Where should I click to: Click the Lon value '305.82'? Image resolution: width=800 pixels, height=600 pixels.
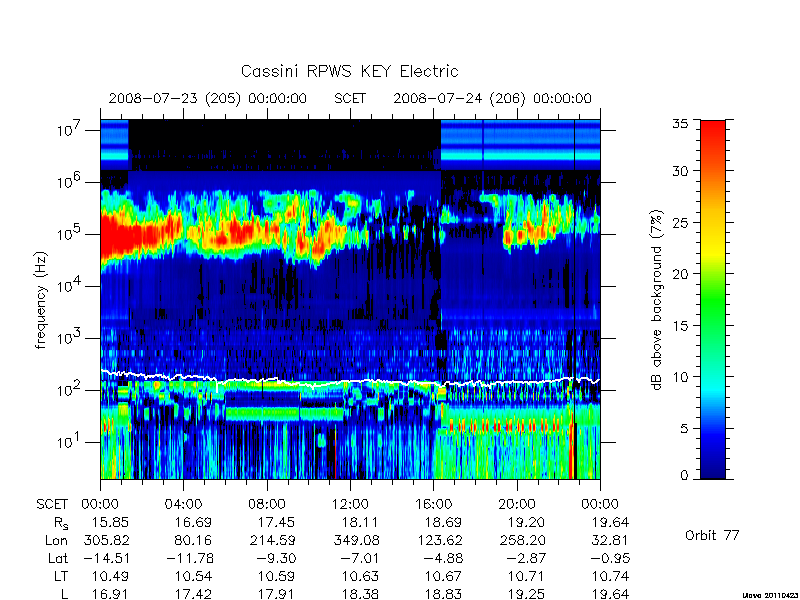[106, 540]
